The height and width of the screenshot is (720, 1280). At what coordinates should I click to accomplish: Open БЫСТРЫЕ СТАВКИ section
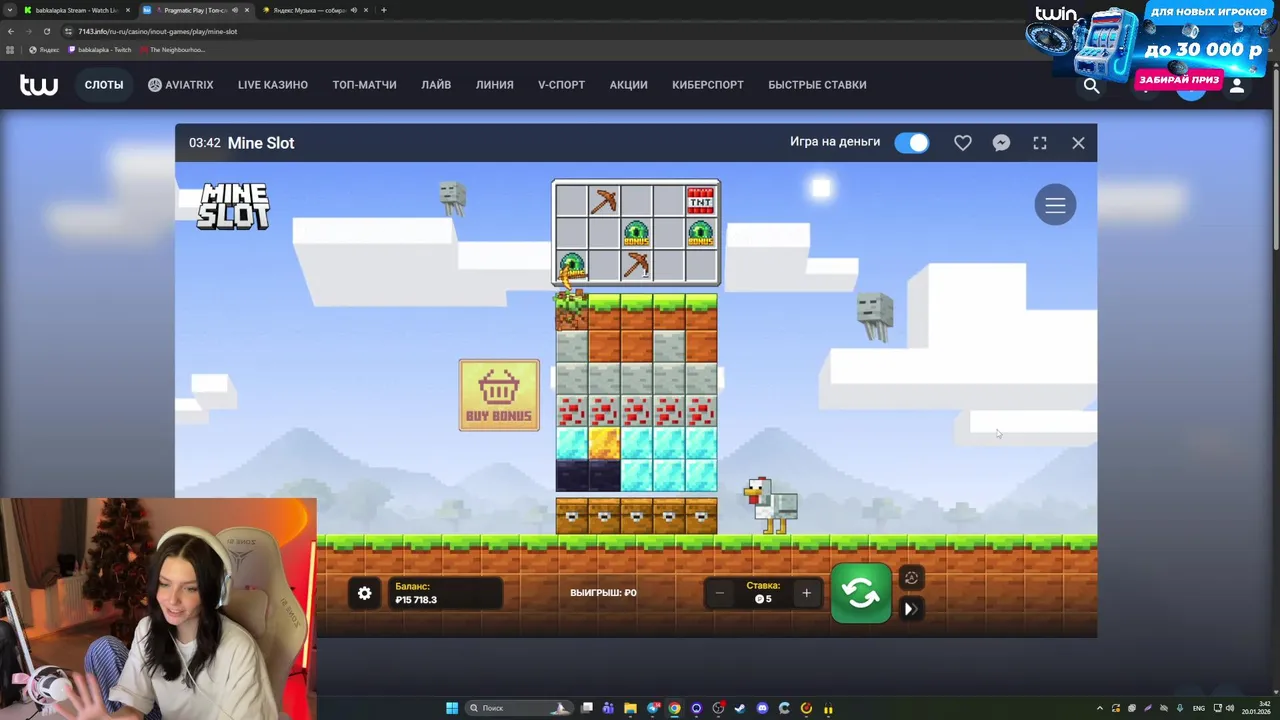tap(817, 85)
